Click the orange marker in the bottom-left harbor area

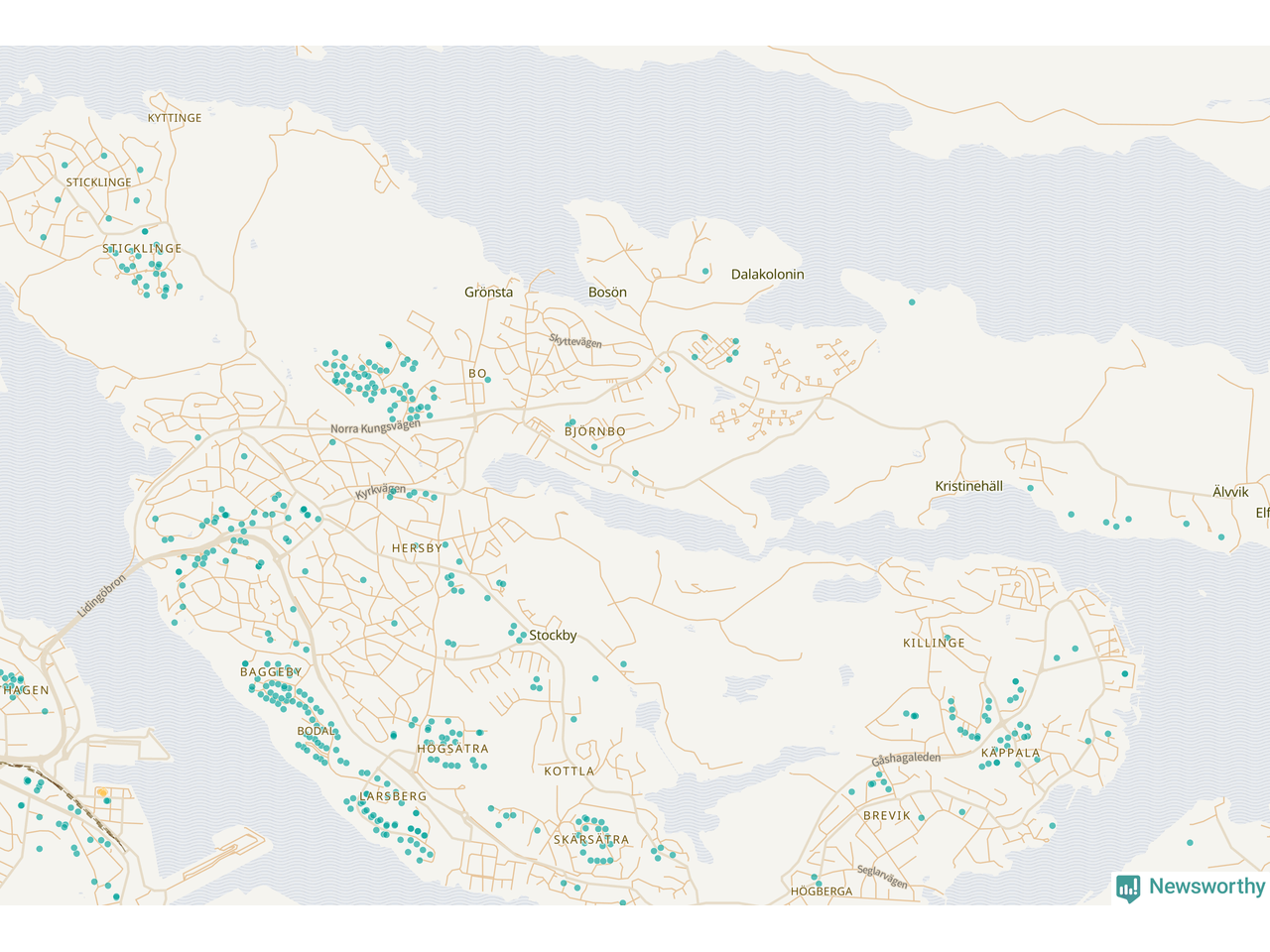102,792
